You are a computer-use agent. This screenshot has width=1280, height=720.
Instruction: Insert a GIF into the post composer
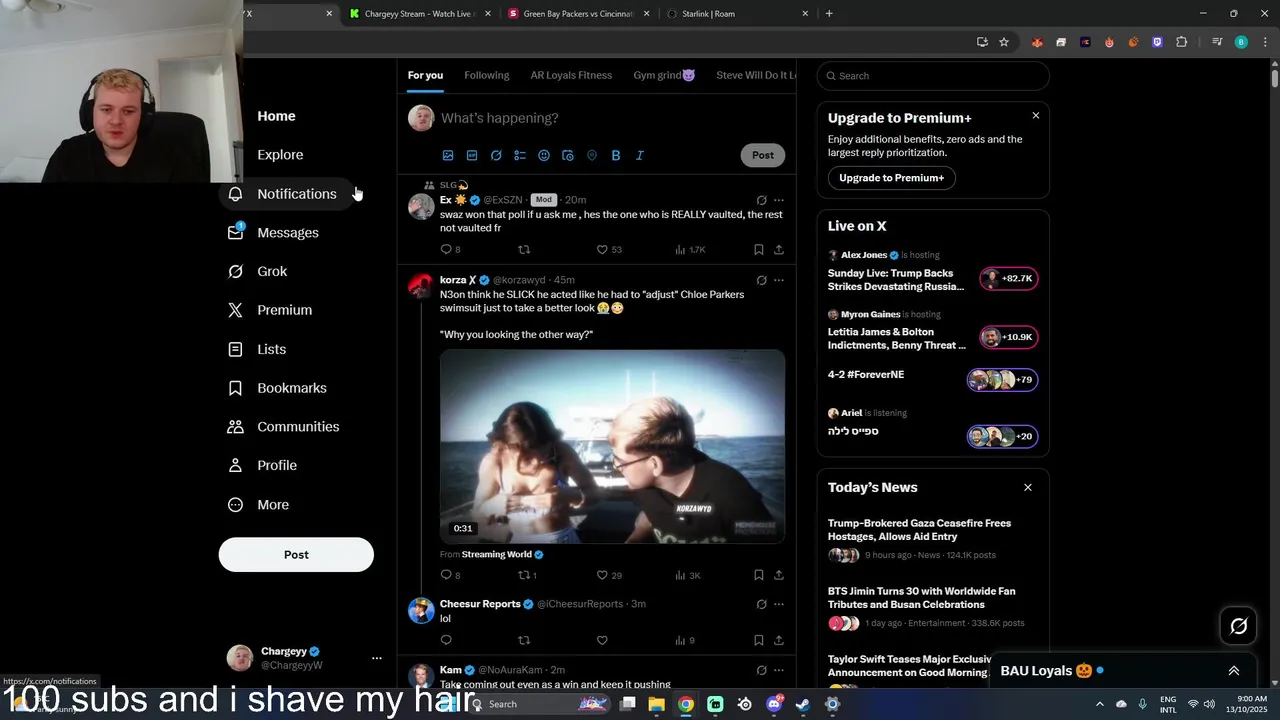pyautogui.click(x=472, y=155)
